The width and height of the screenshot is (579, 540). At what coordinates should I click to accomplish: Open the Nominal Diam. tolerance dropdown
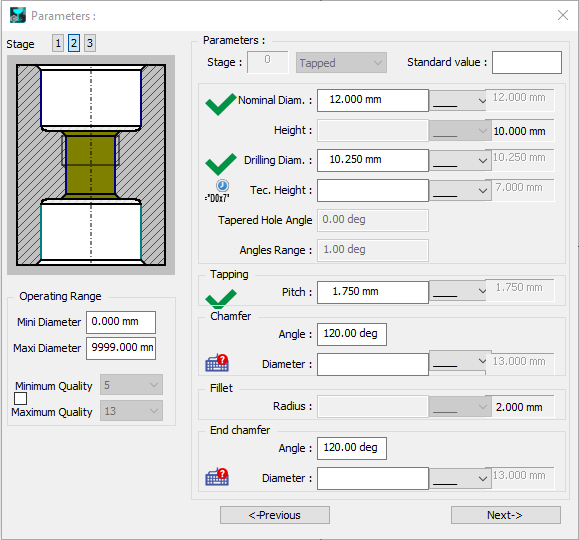click(x=458, y=100)
